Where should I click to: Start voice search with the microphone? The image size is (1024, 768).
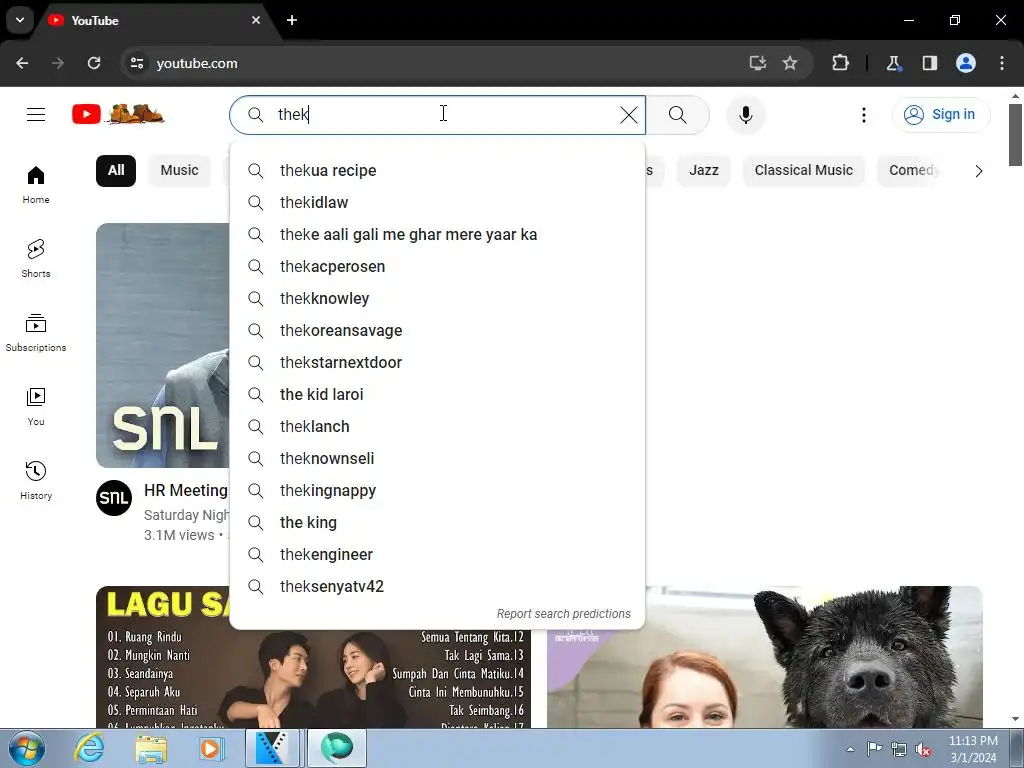click(x=745, y=115)
